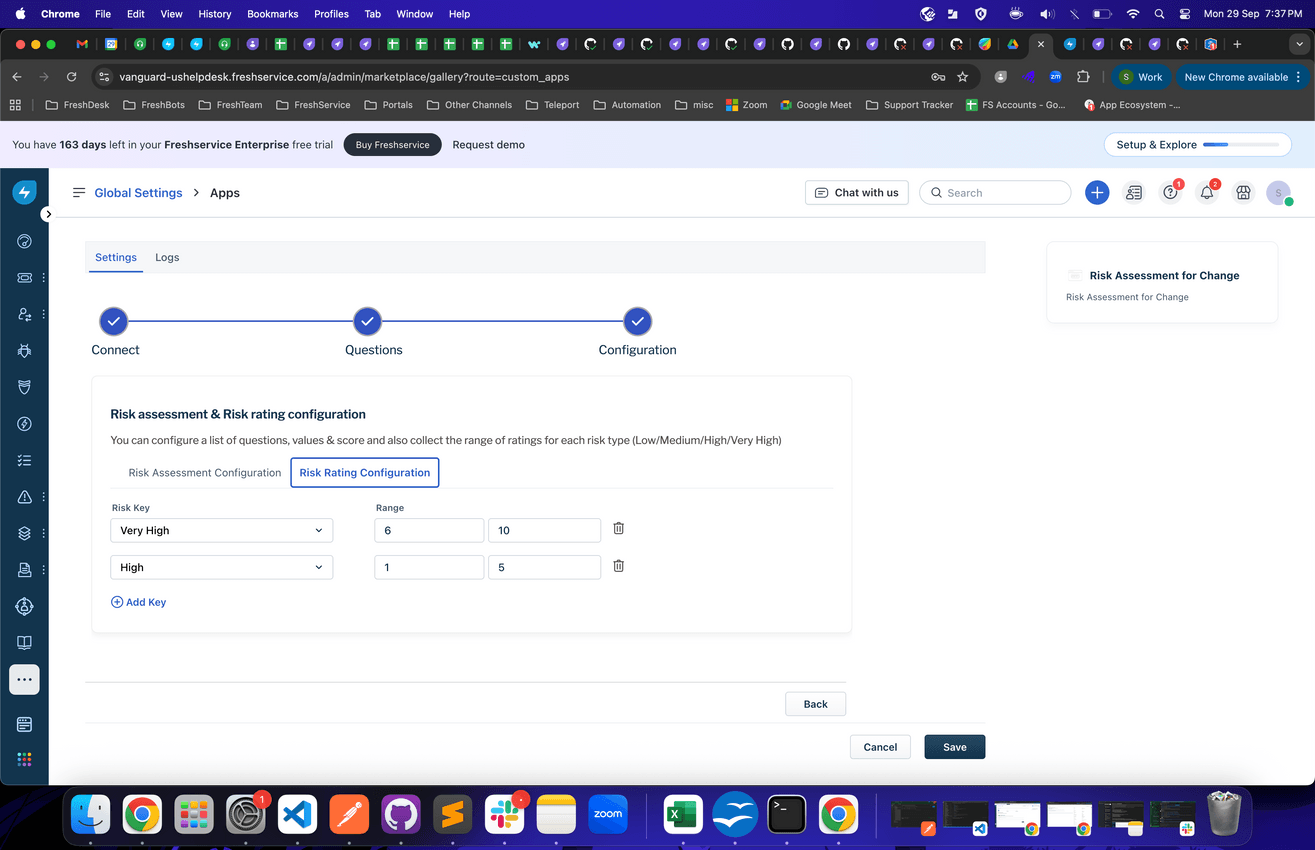The height and width of the screenshot is (850, 1315).
Task: Delete the Very High row using trash icon
Action: 618,527
